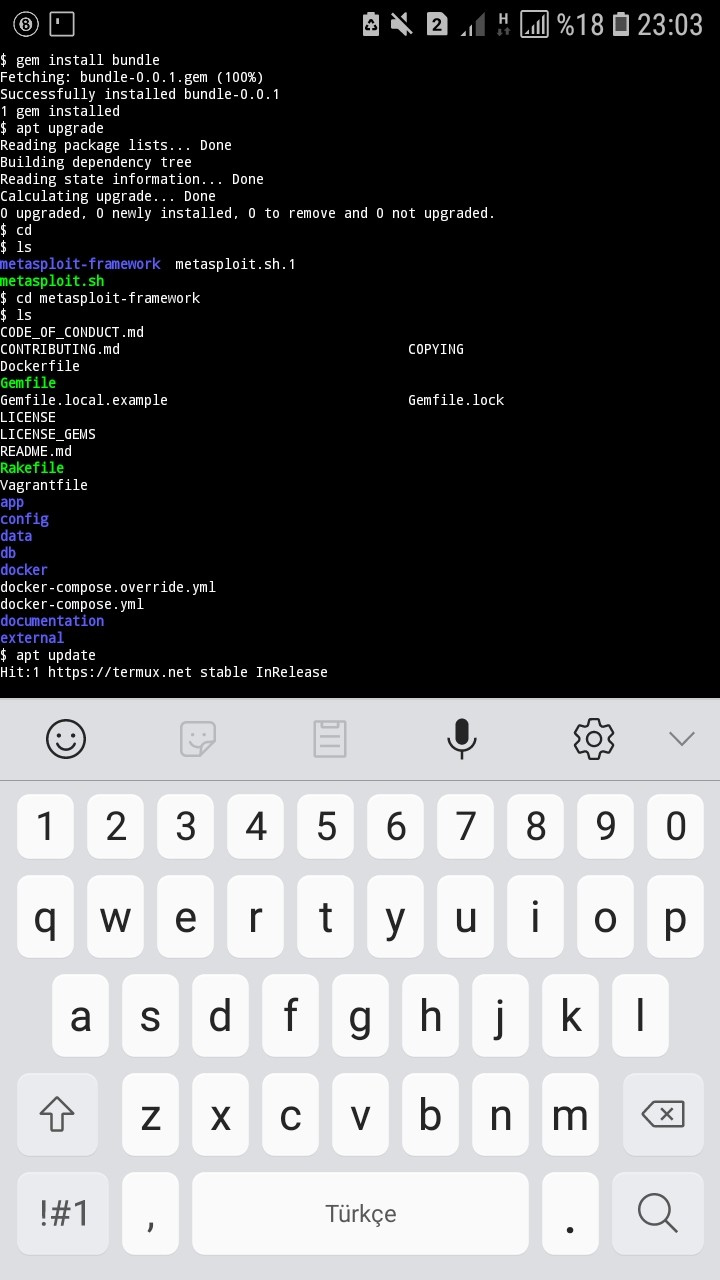This screenshot has height=1280, width=720.
Task: Tap the microphone voice input icon
Action: (461, 739)
